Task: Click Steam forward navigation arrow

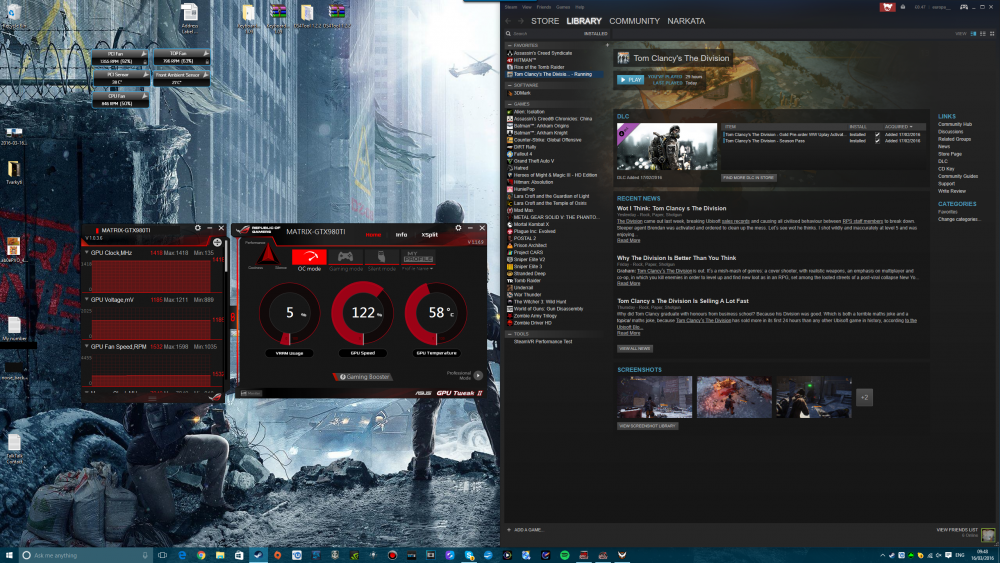Action: [520, 21]
